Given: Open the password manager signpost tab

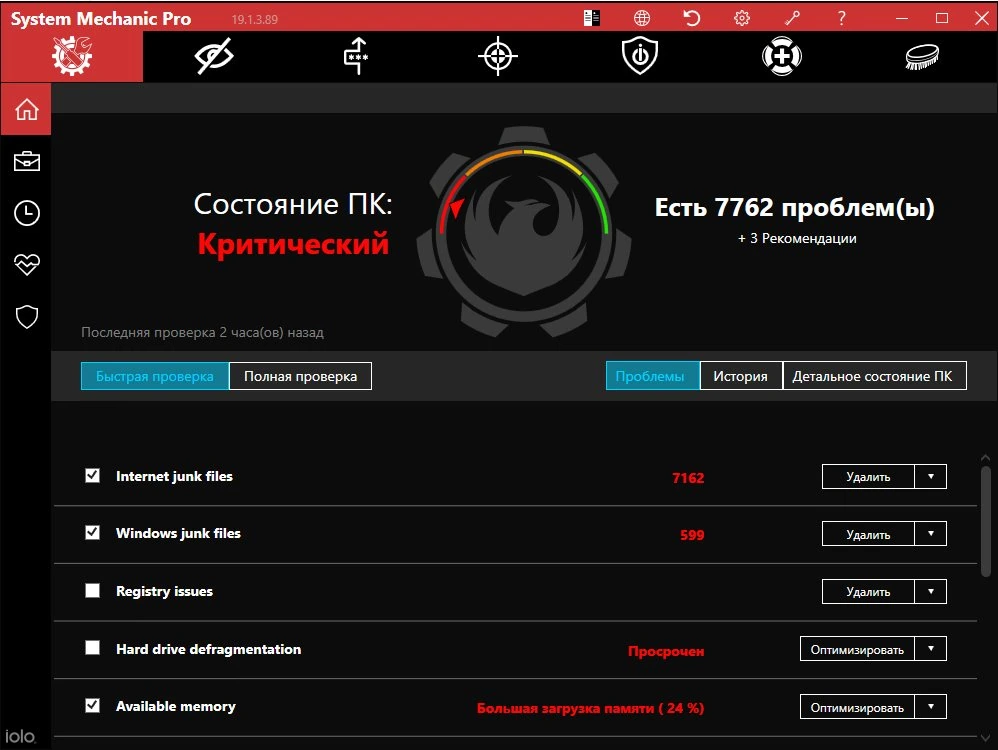Looking at the screenshot, I should click(356, 56).
